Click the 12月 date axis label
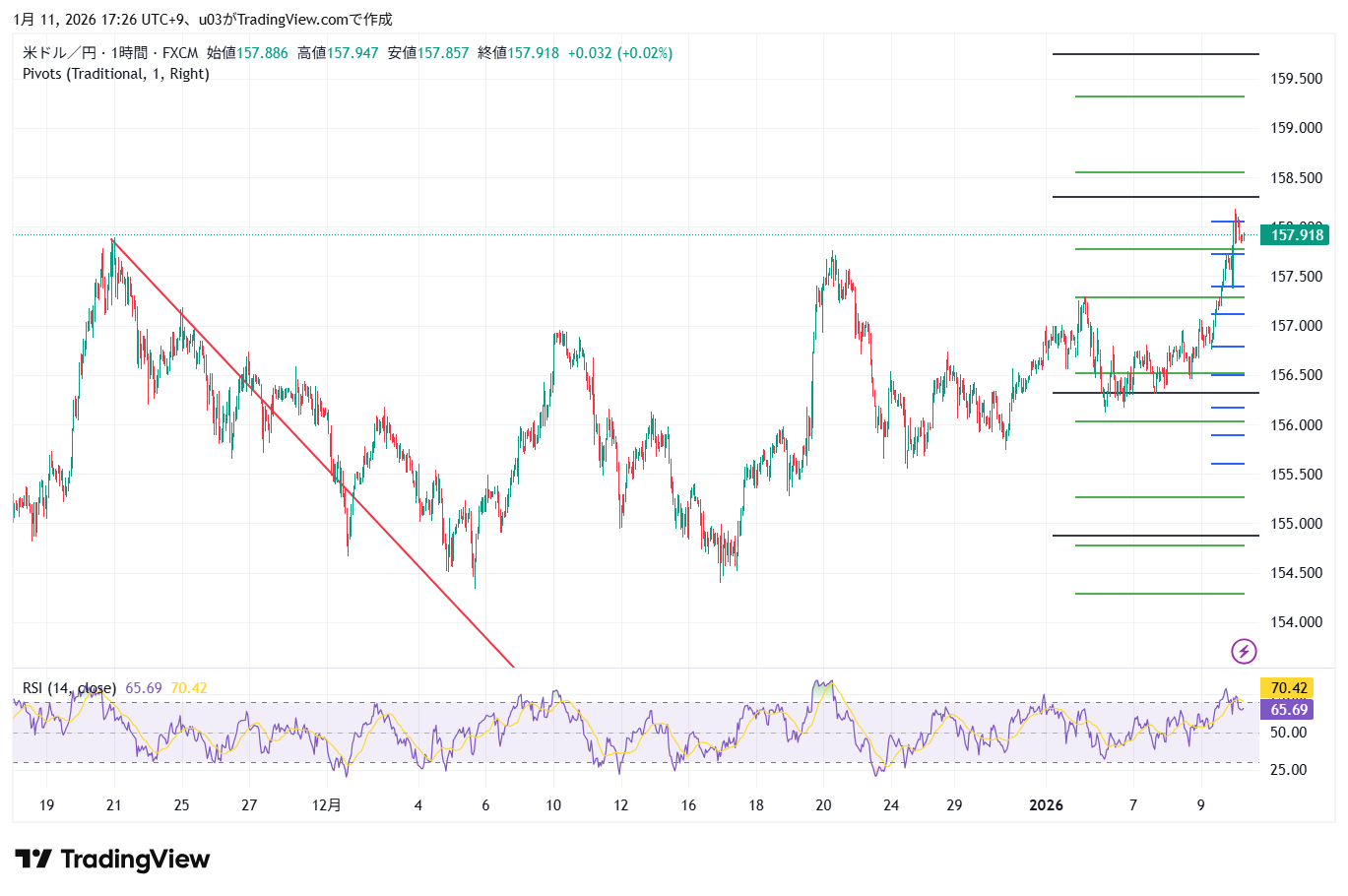The image size is (1348, 896). coord(326,805)
